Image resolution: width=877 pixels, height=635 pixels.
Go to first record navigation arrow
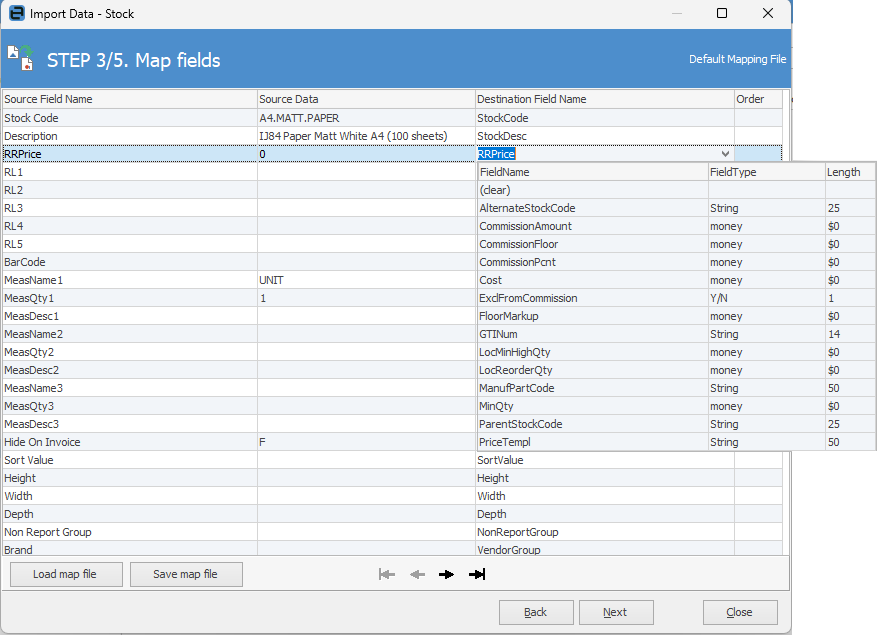387,574
